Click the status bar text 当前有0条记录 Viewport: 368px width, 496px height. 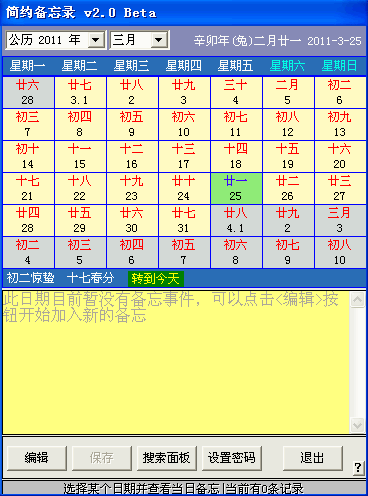[265, 489]
